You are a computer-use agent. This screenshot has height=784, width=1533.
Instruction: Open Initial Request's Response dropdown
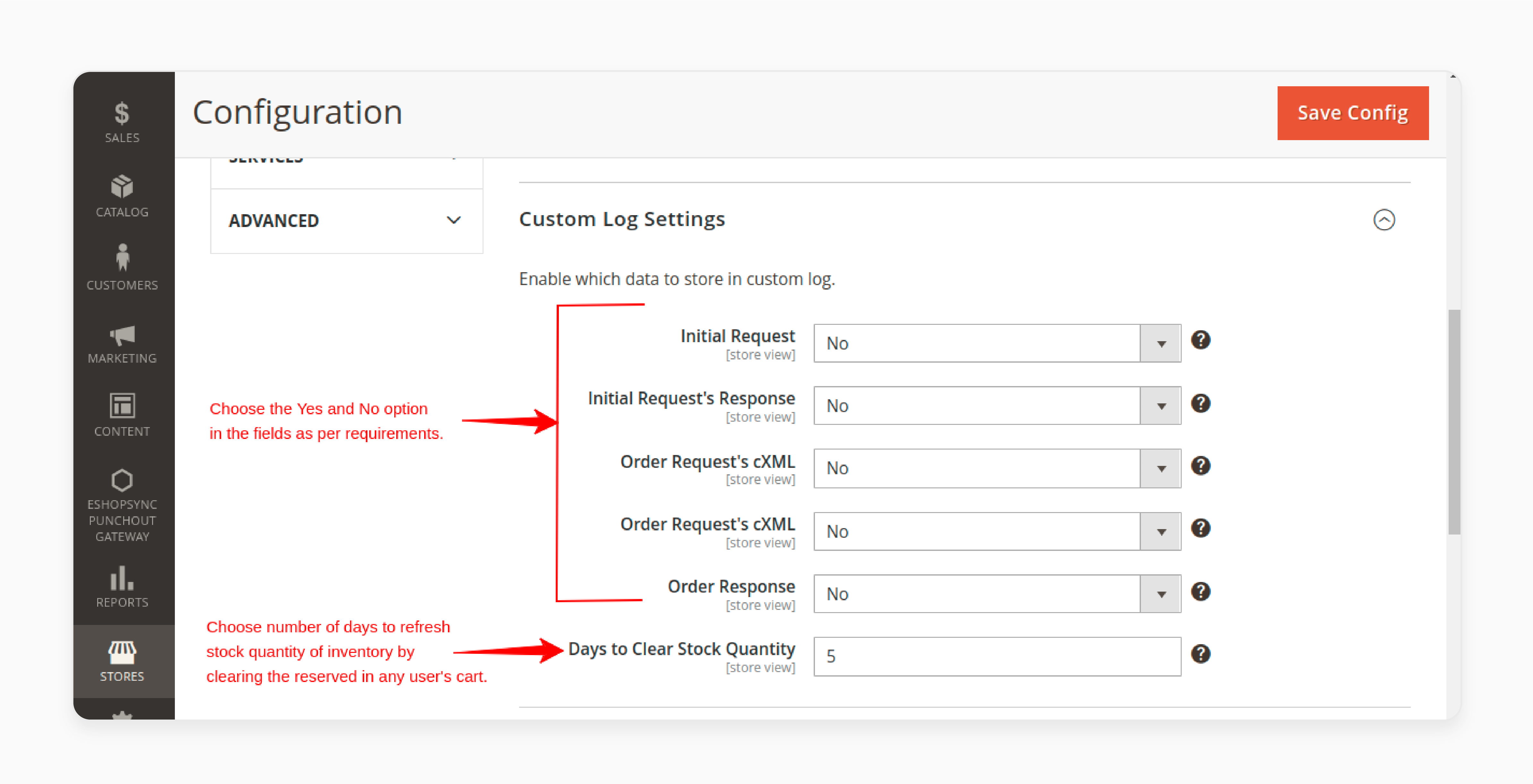[x=997, y=406]
